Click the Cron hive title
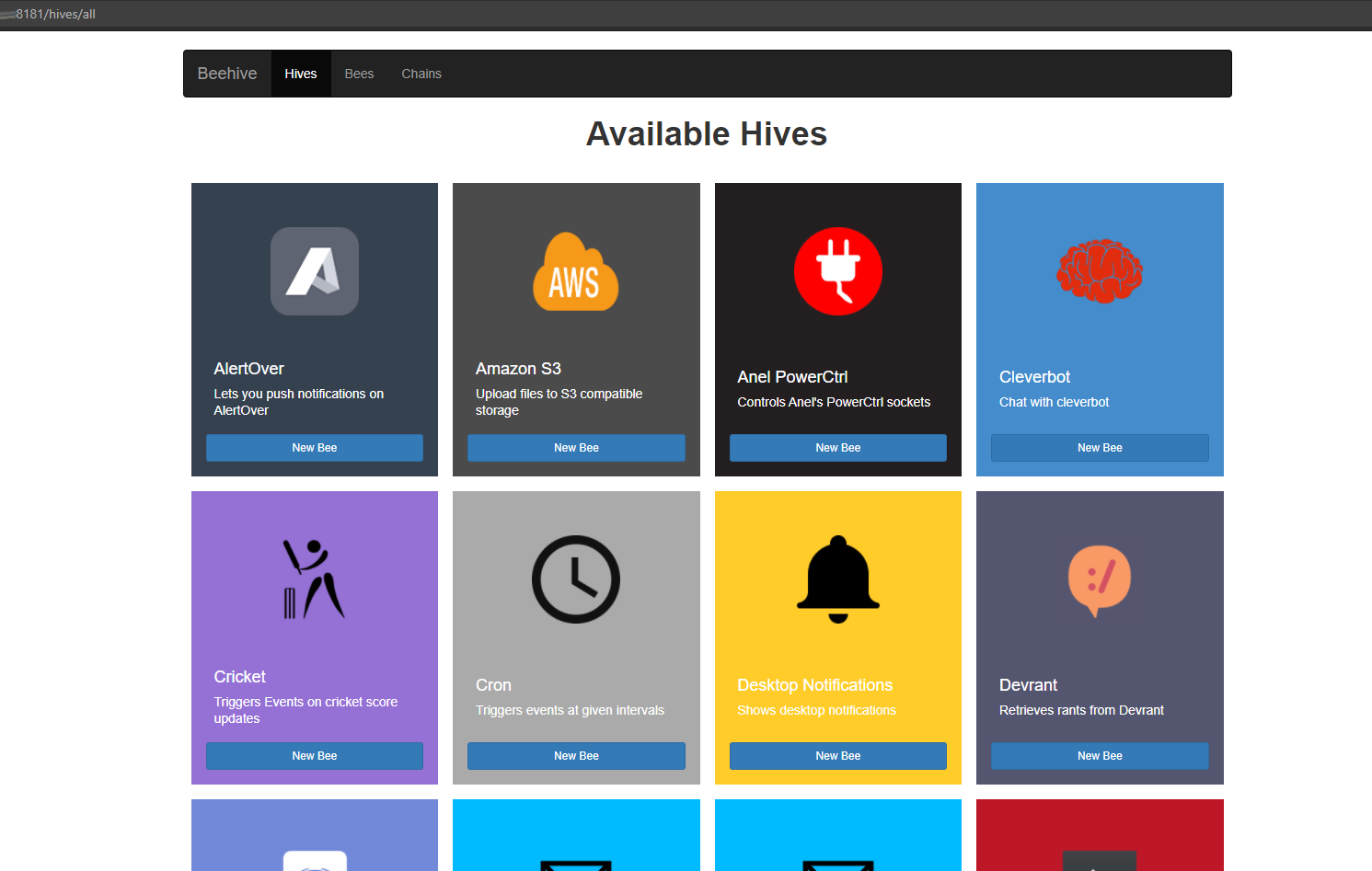 (x=493, y=685)
